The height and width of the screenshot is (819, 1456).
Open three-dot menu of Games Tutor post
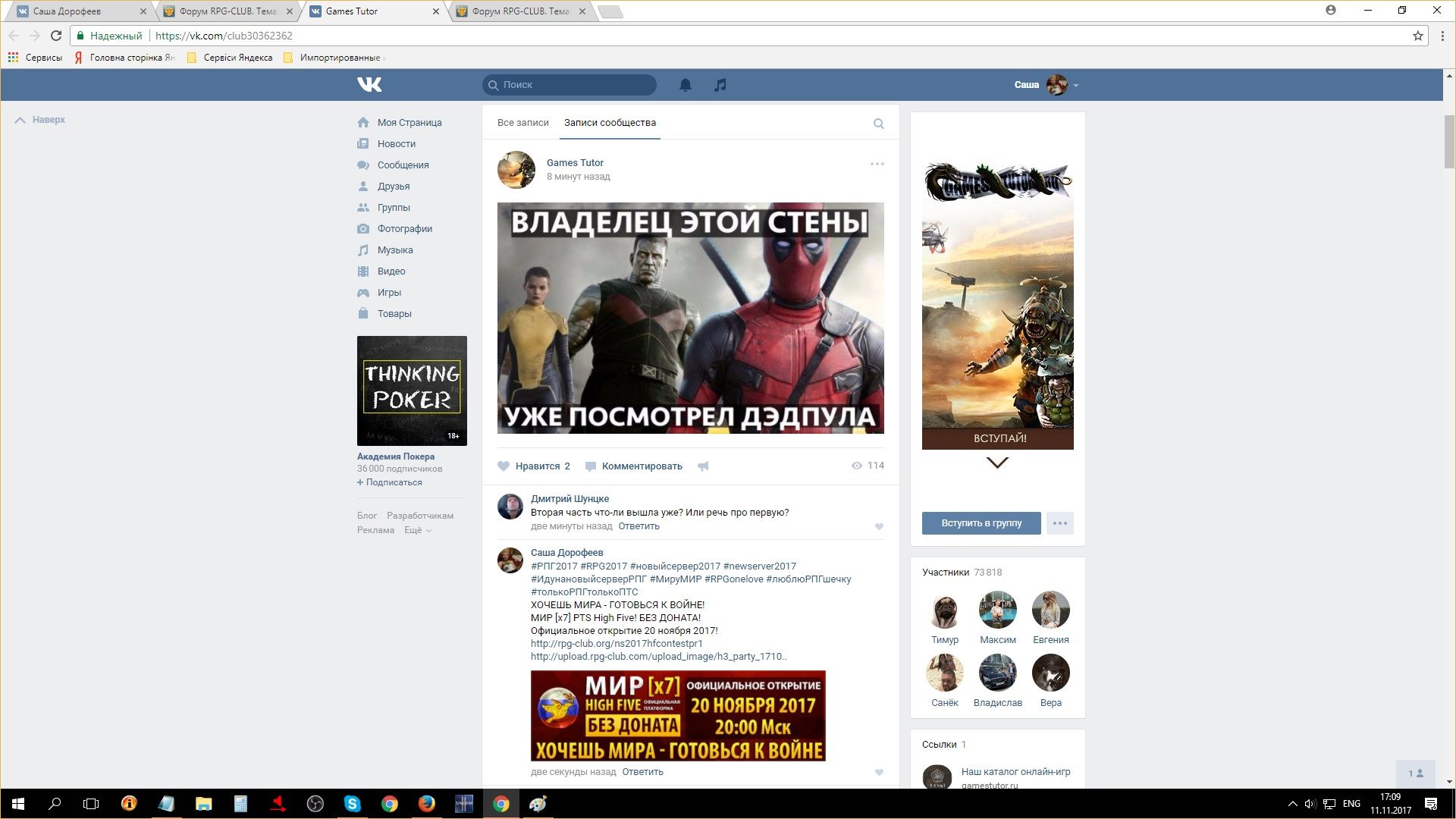(x=877, y=164)
